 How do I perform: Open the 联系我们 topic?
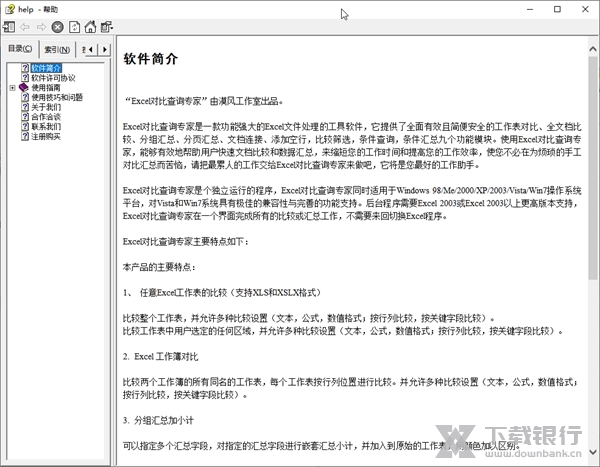[46, 127]
